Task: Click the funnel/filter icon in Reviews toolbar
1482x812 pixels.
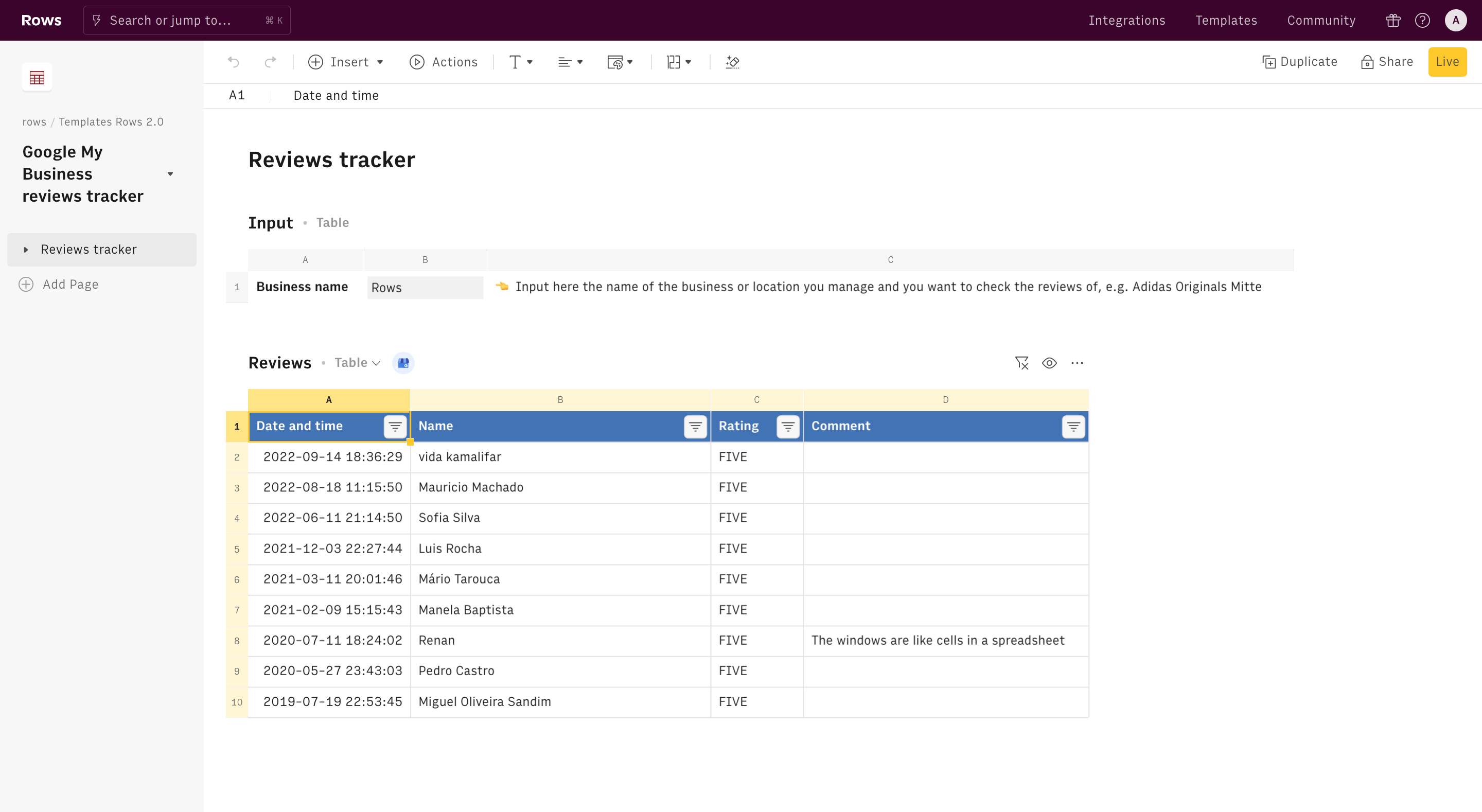Action: 1021,363
